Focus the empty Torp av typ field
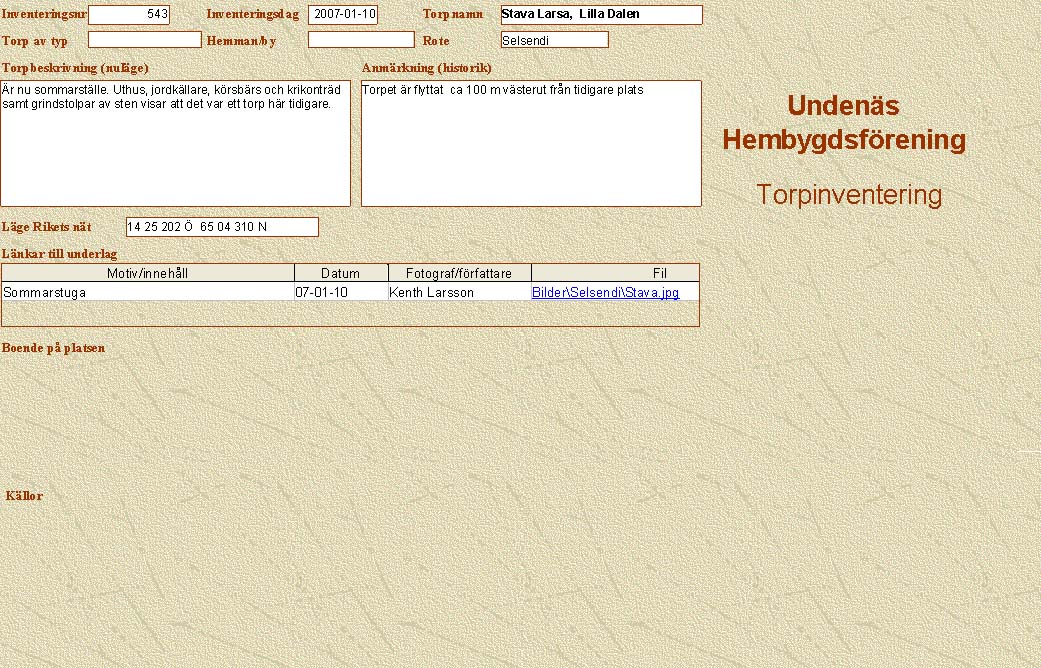Screen dimensions: 1041x668 pos(145,40)
